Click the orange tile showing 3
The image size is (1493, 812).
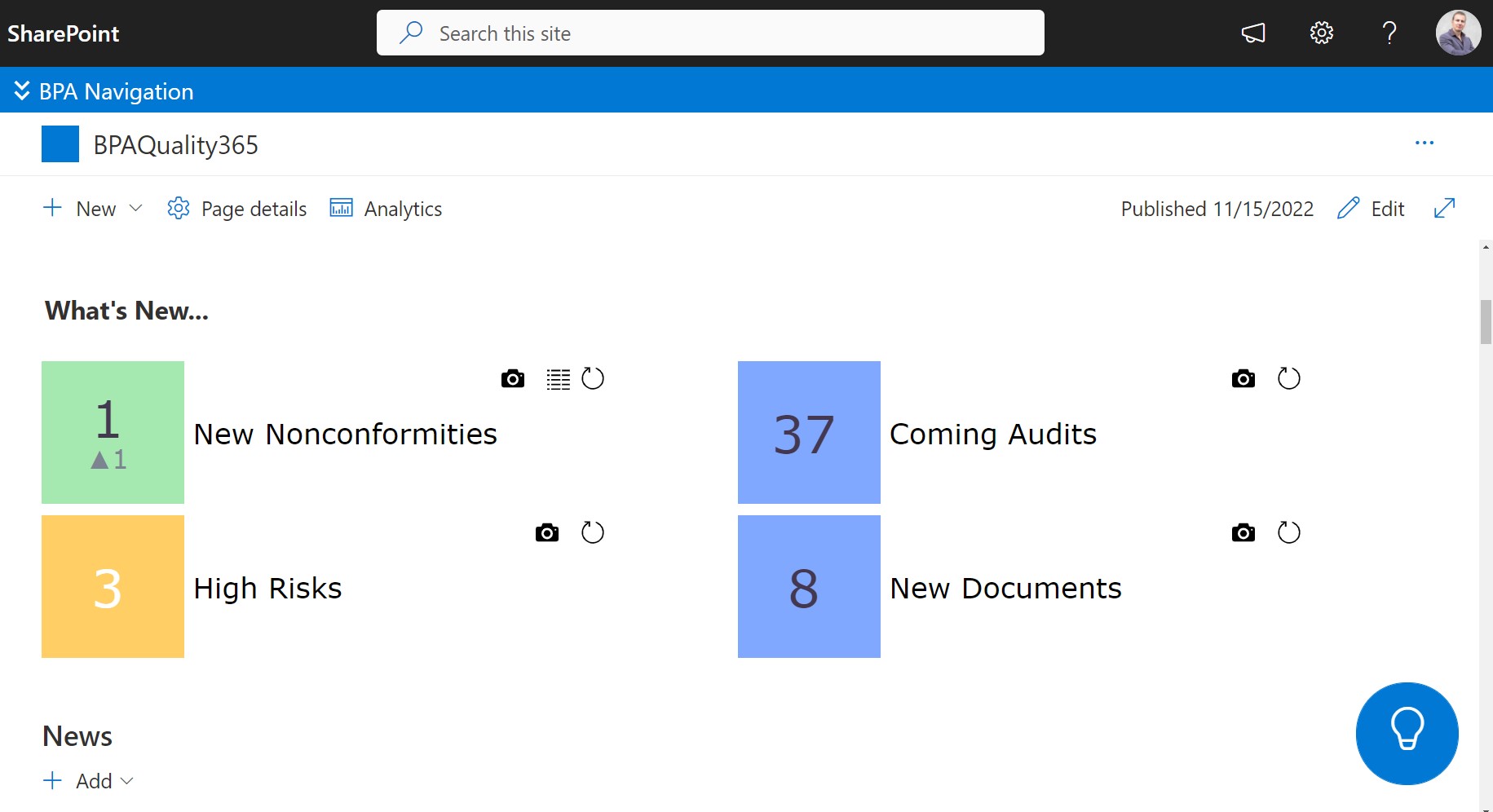pyautogui.click(x=113, y=586)
